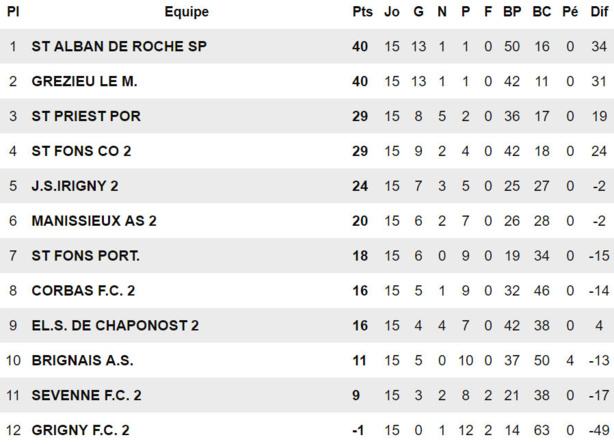This screenshot has height=444, width=614.
Task: Click the ST ALBAN DE ROCHE SP team name
Action: 120,46
